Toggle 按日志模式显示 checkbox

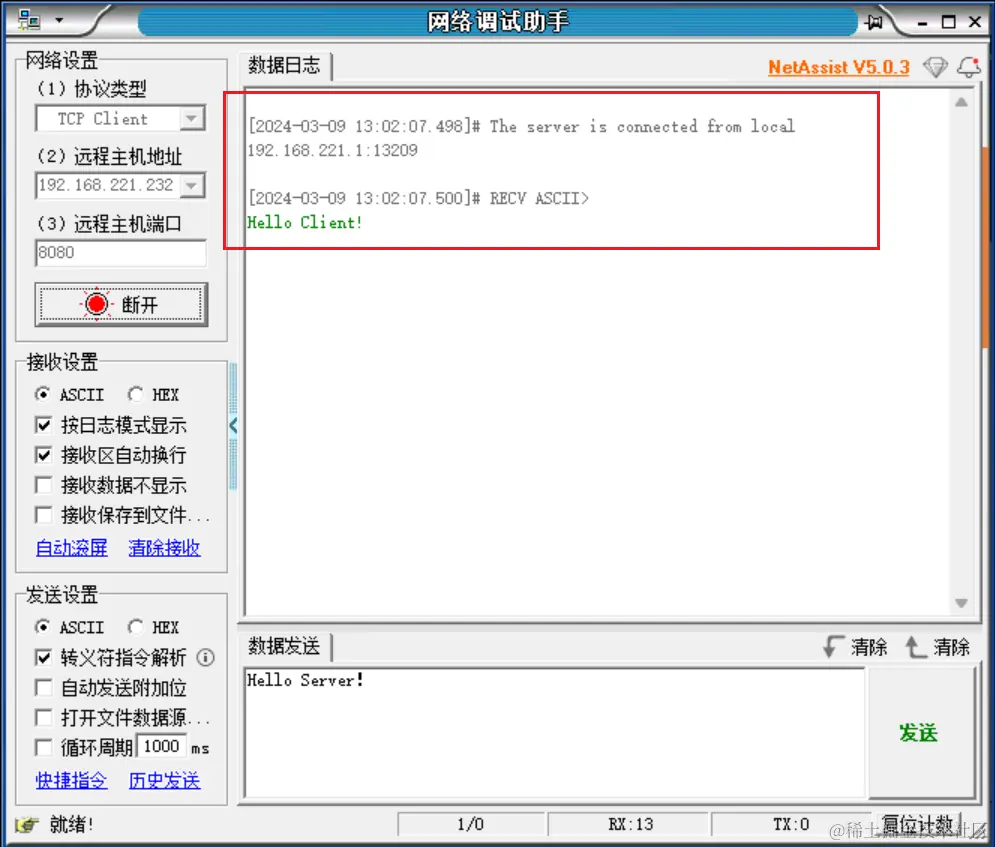click(x=43, y=424)
